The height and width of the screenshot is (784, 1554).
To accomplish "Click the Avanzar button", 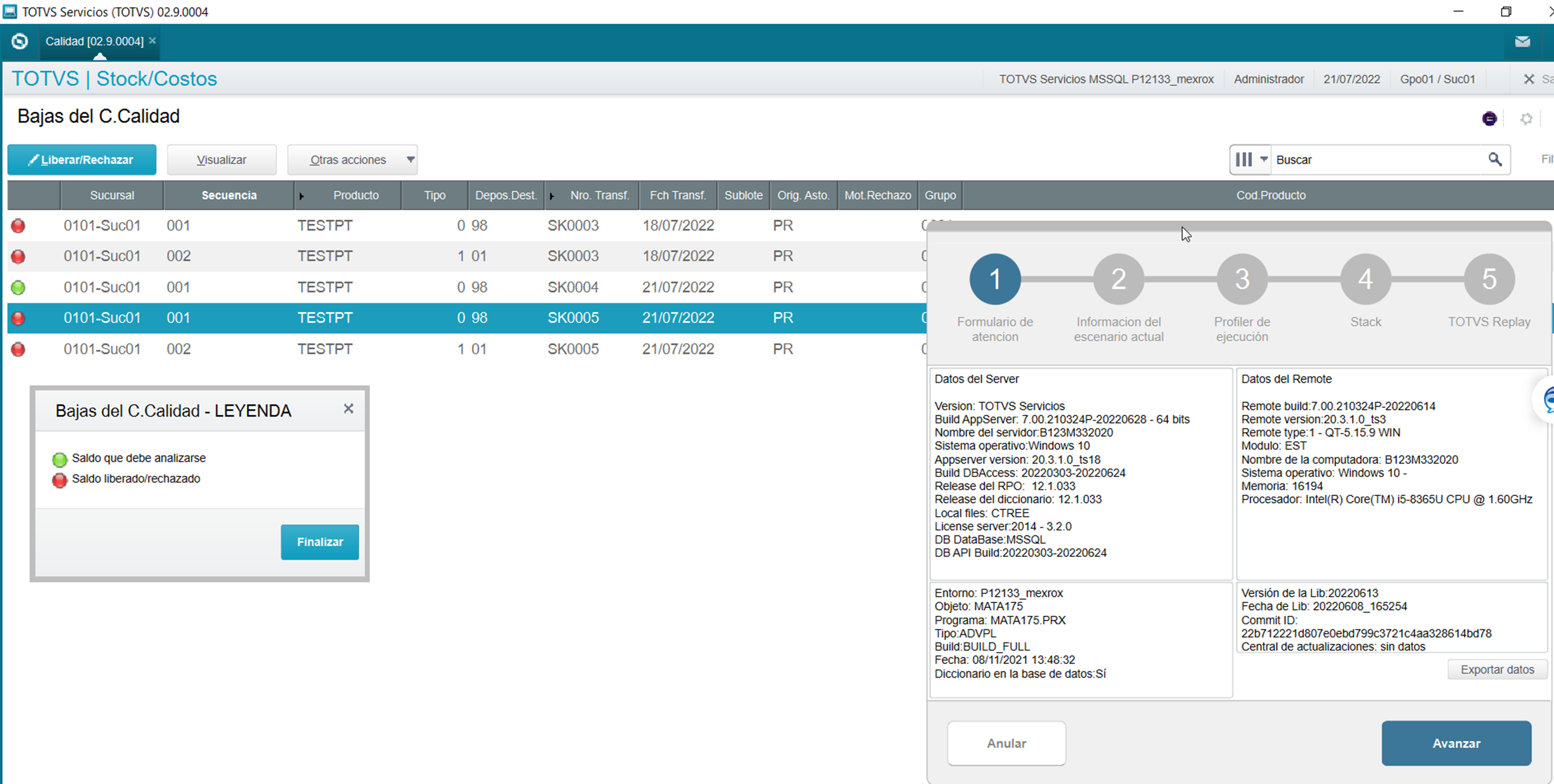I will pos(1455,743).
